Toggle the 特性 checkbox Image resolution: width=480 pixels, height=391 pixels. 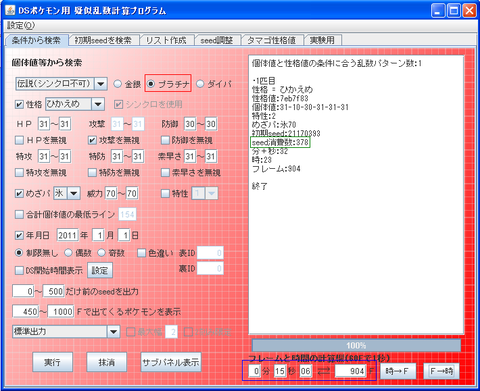[165, 193]
